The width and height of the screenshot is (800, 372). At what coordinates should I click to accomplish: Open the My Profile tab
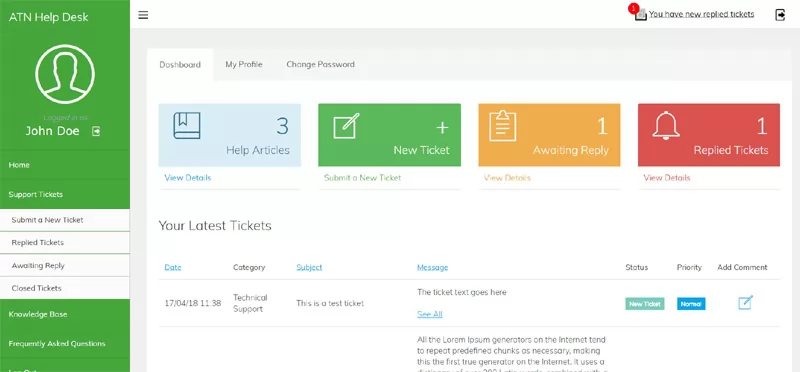click(244, 64)
